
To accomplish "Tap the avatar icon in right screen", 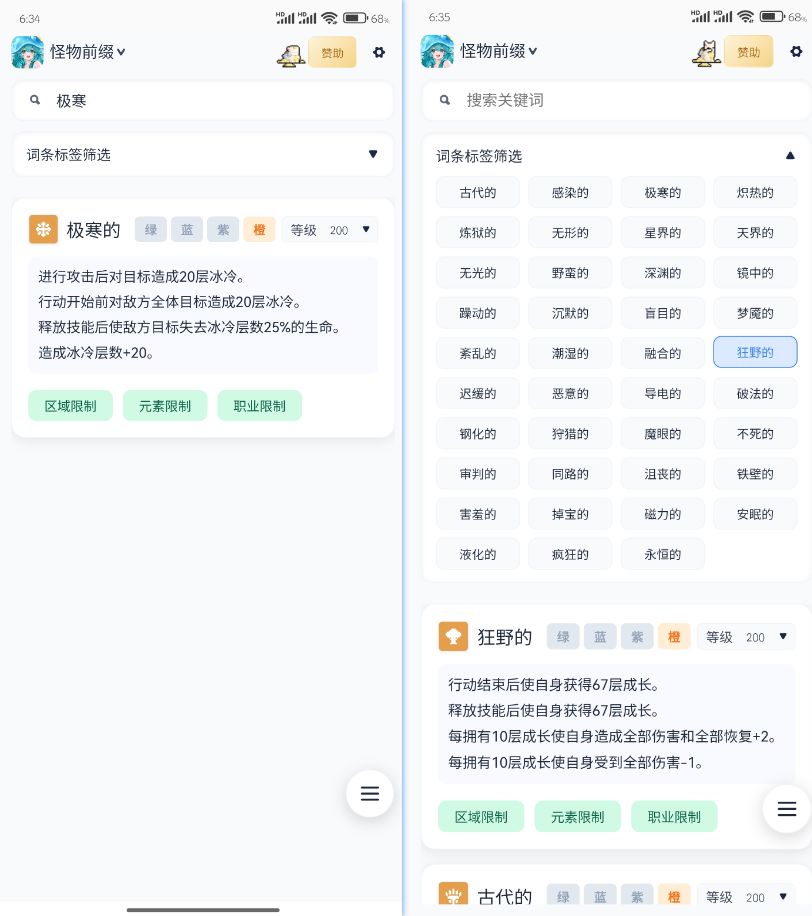I will coord(437,51).
